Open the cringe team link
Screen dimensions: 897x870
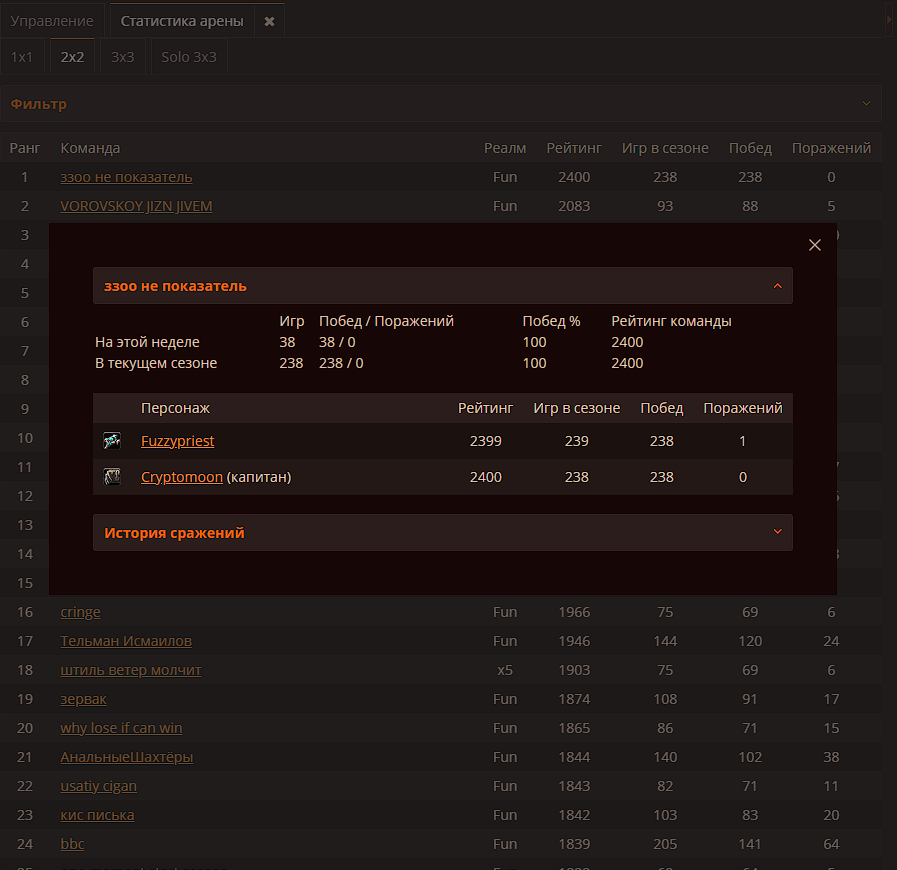click(80, 612)
